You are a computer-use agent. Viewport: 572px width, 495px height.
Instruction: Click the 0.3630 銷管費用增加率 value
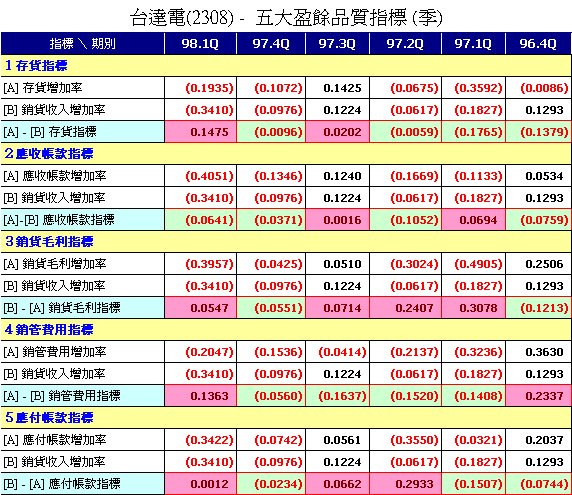[544, 352]
